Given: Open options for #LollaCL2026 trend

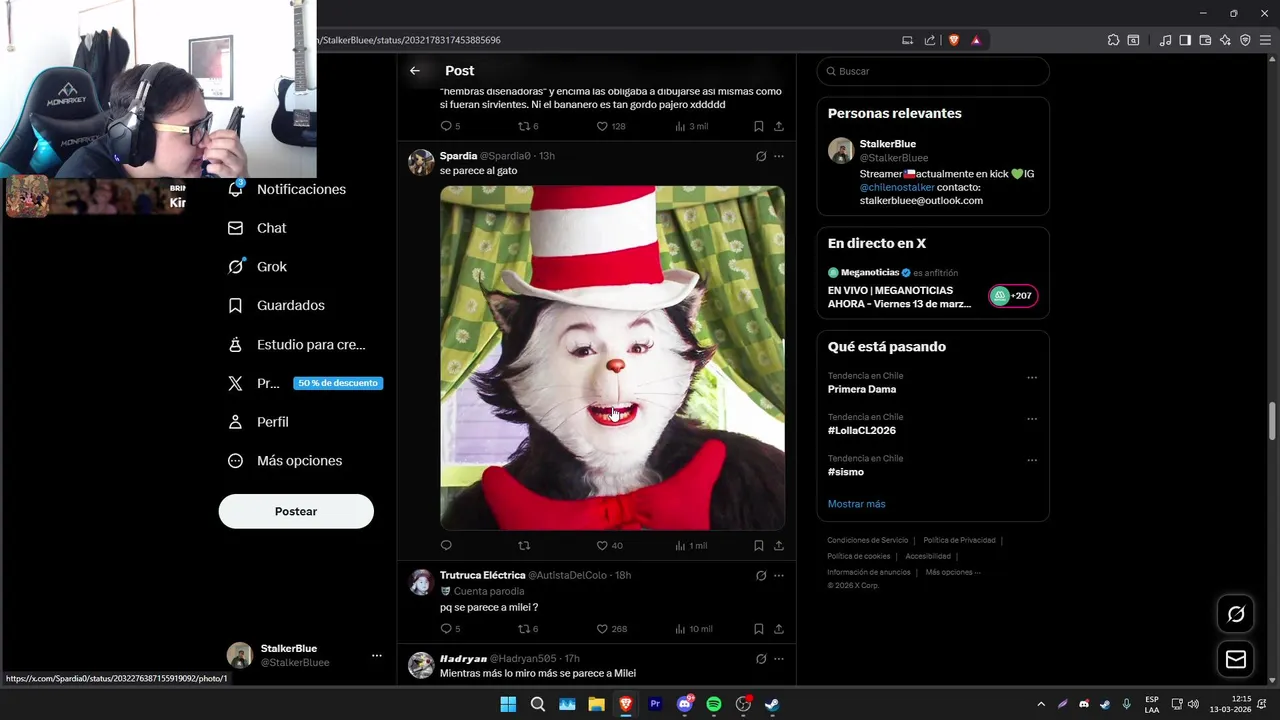Looking at the screenshot, I should click(1032, 419).
